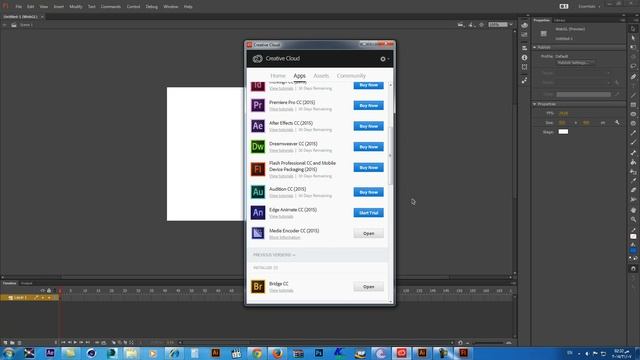This screenshot has height=360, width=640.
Task: Click the wrench icon next to stage size
Action: [617, 122]
